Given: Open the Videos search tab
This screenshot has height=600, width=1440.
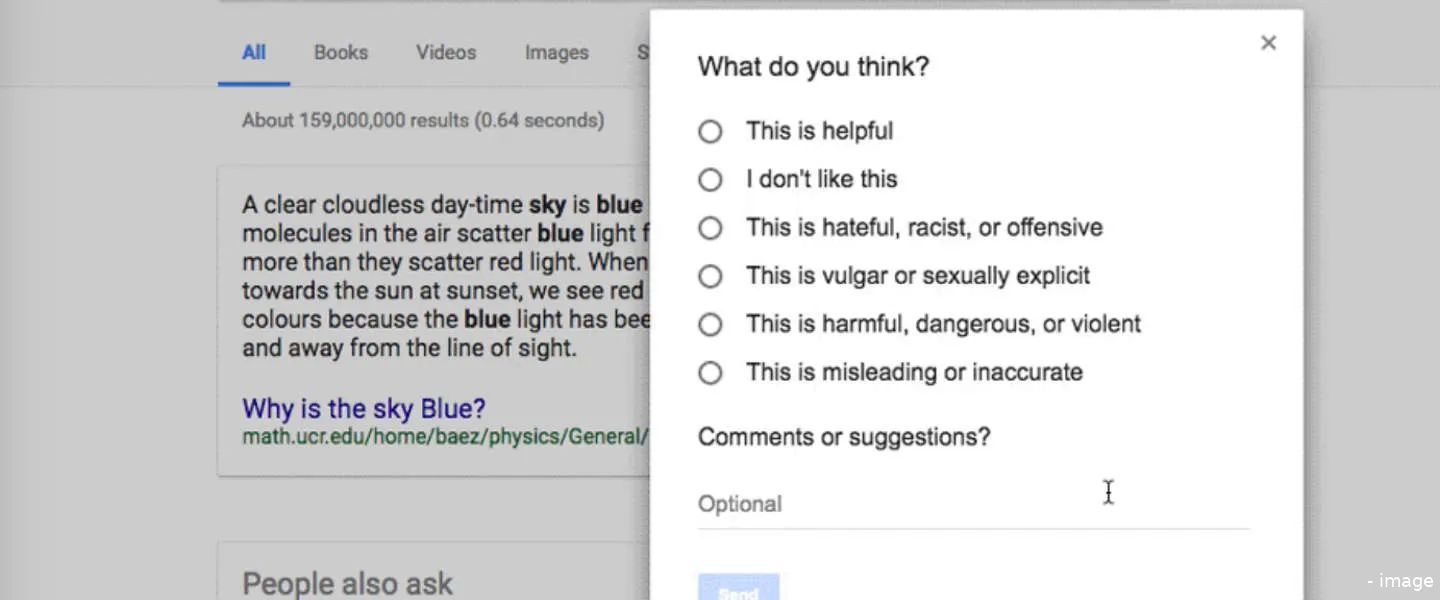Looking at the screenshot, I should pyautogui.click(x=445, y=52).
